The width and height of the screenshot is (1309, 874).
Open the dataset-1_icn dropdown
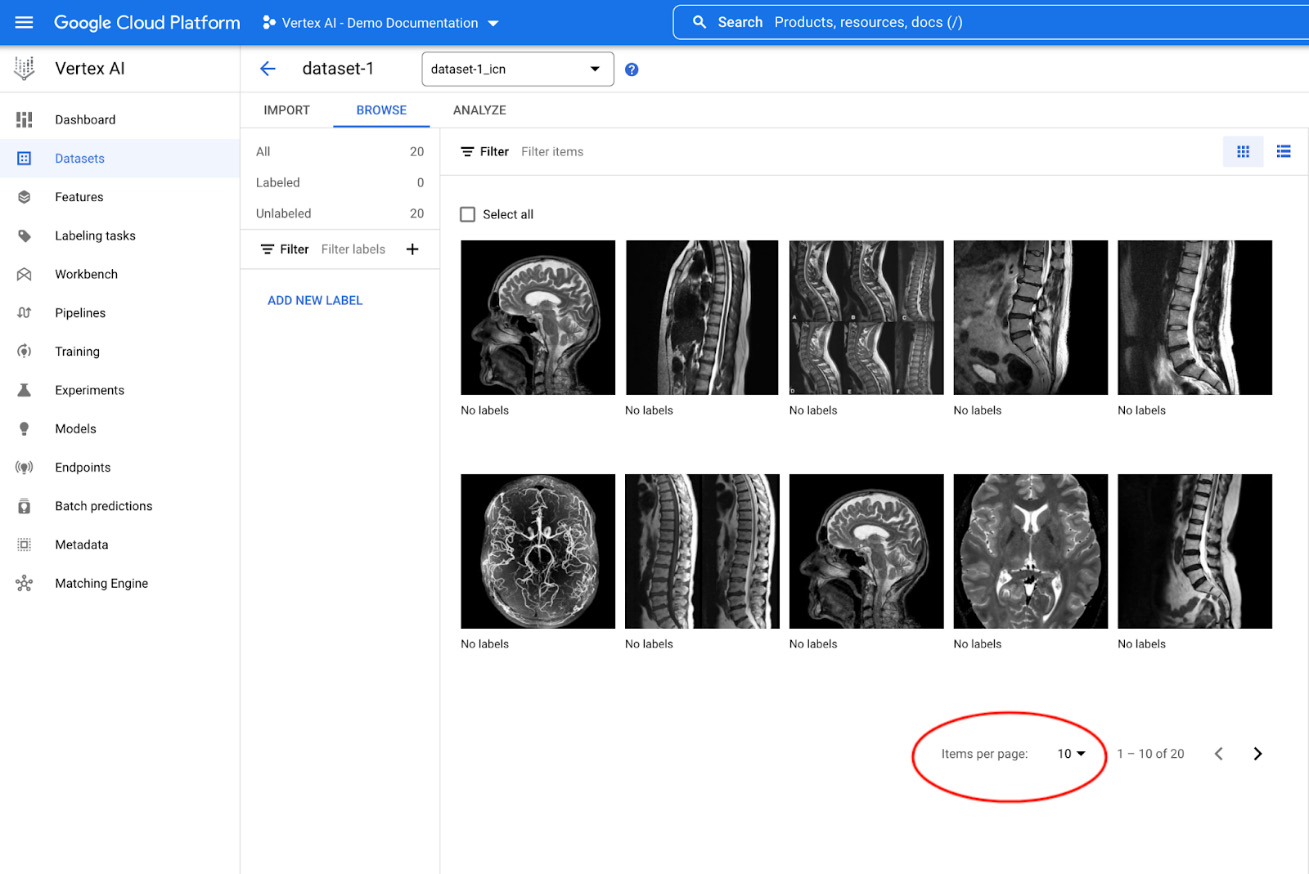pos(517,69)
